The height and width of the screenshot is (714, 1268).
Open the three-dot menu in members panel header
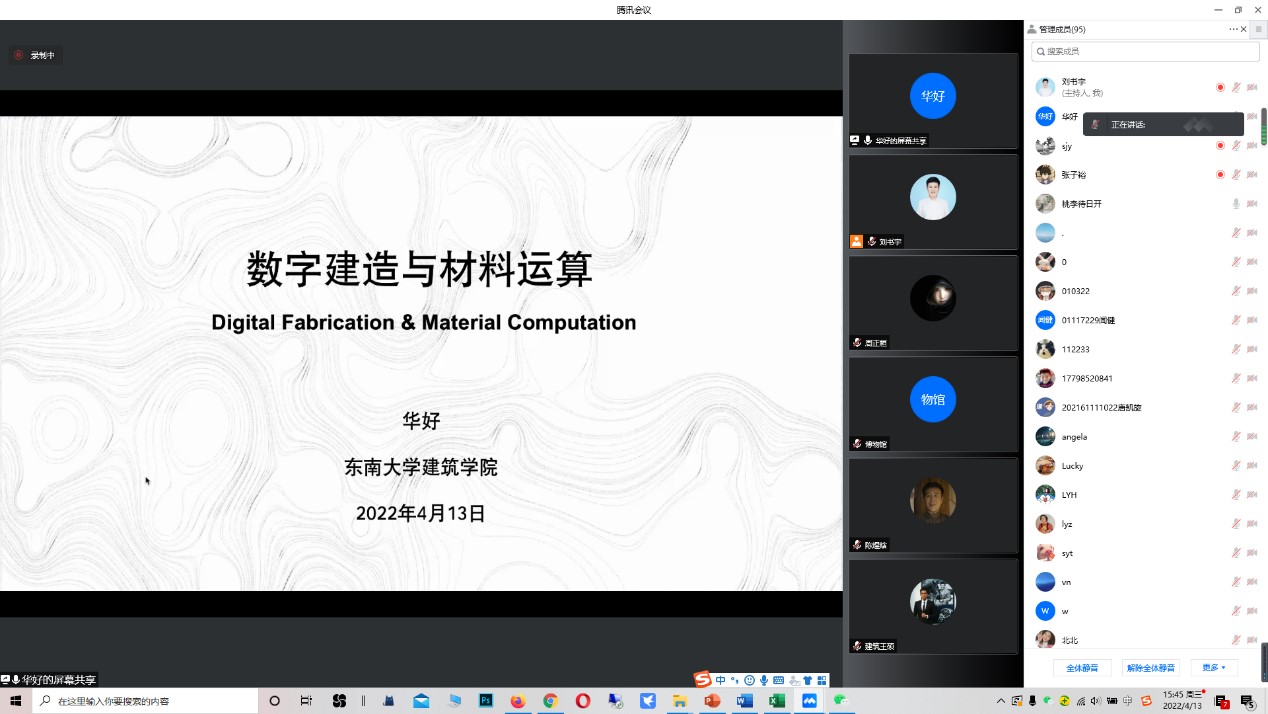pyautogui.click(x=1233, y=30)
